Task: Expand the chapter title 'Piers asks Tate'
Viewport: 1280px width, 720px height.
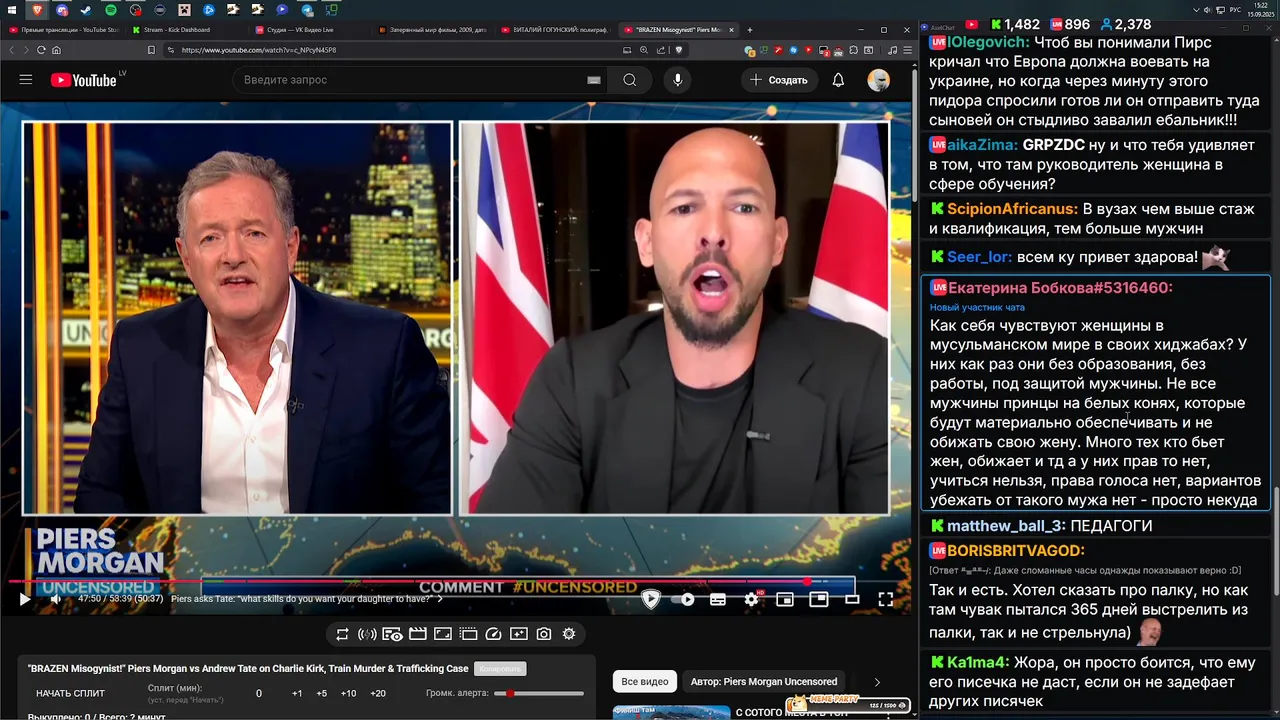Action: 306,599
